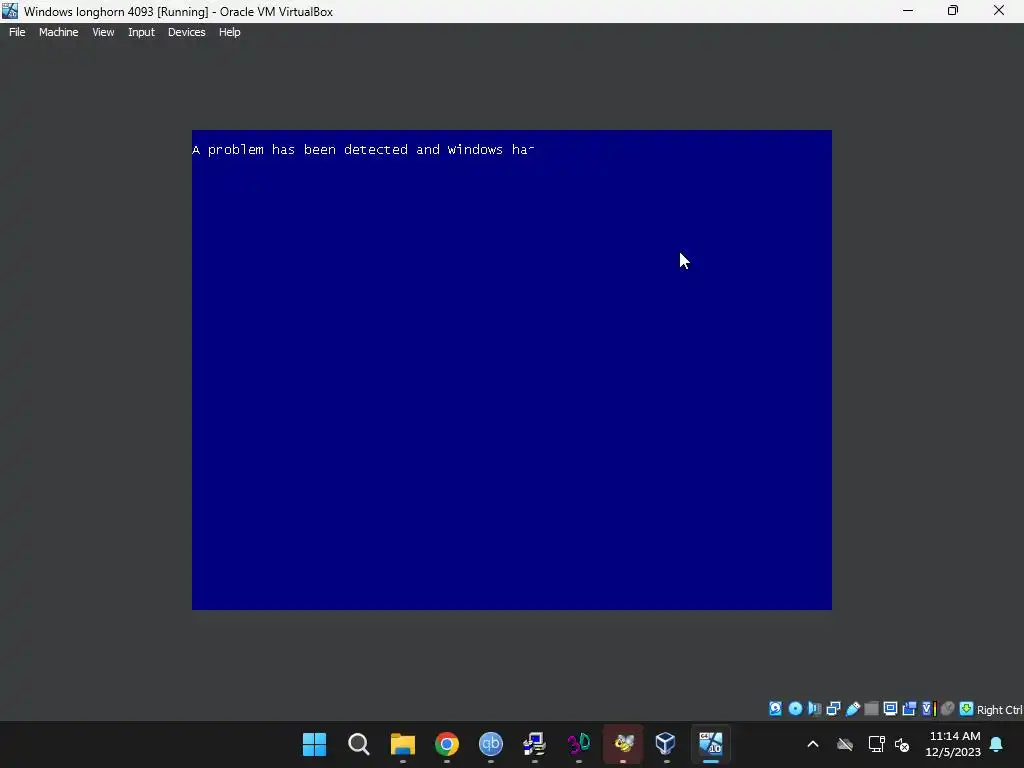Screen dimensions: 1024x768
Task: Click the CPU virtualization indicator
Action: (x=929, y=709)
